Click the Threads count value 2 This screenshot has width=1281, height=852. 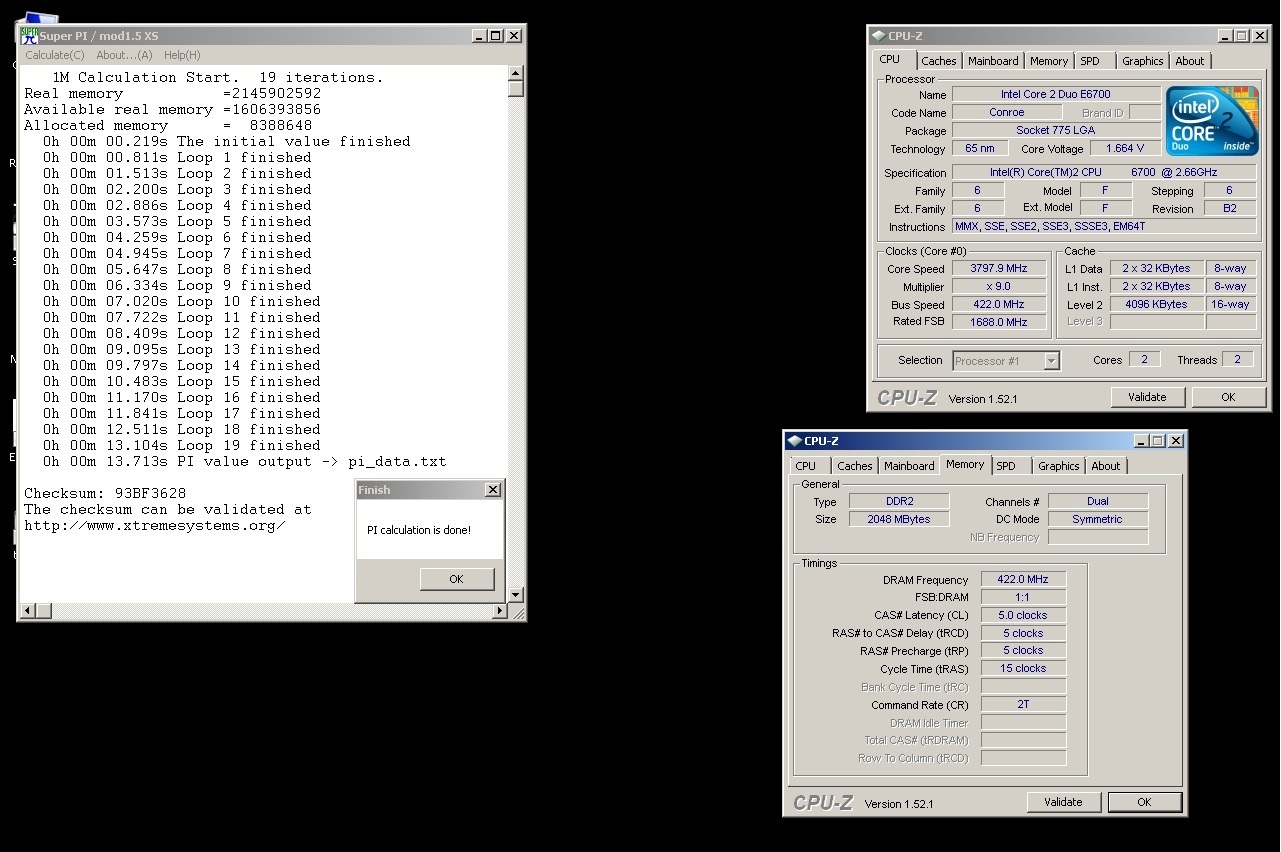click(1237, 359)
